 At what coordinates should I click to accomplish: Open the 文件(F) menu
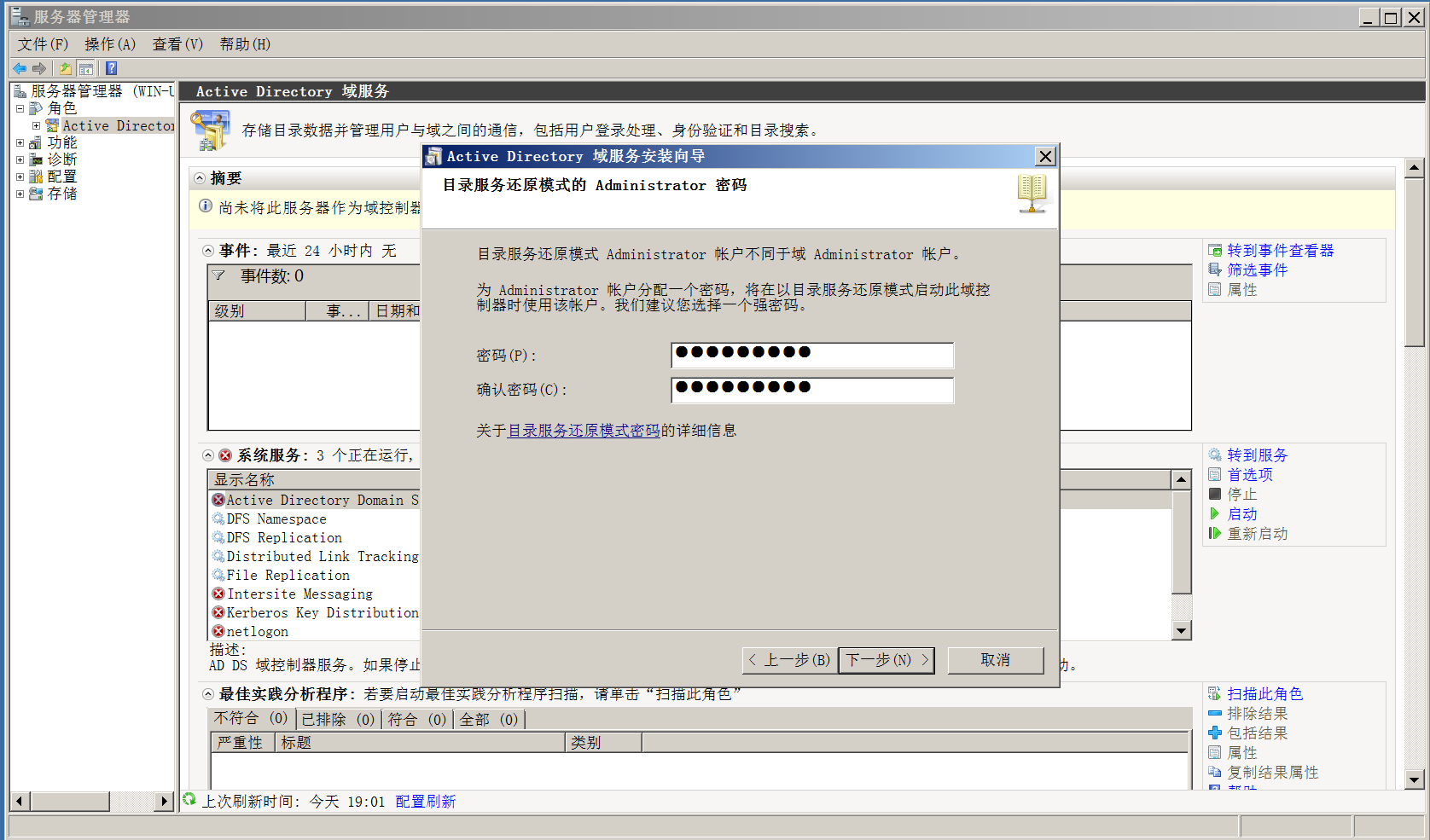(43, 44)
